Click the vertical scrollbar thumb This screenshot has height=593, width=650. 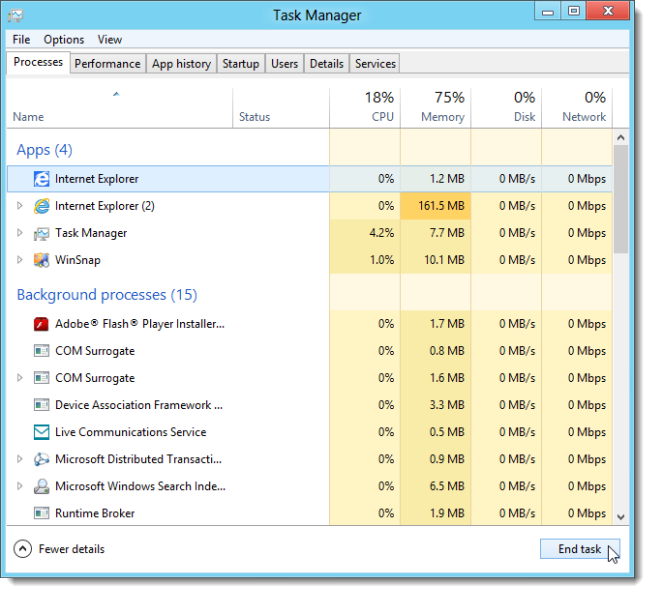[621, 199]
